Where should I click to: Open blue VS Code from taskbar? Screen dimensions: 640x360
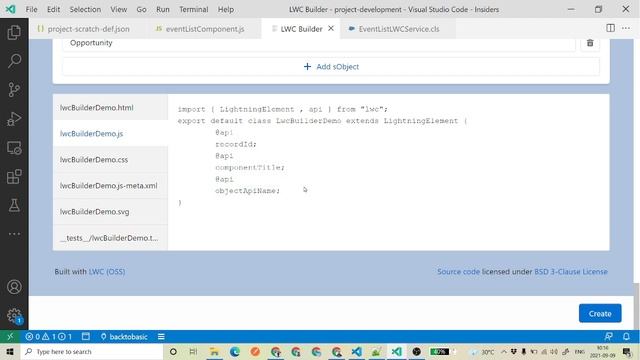point(356,351)
